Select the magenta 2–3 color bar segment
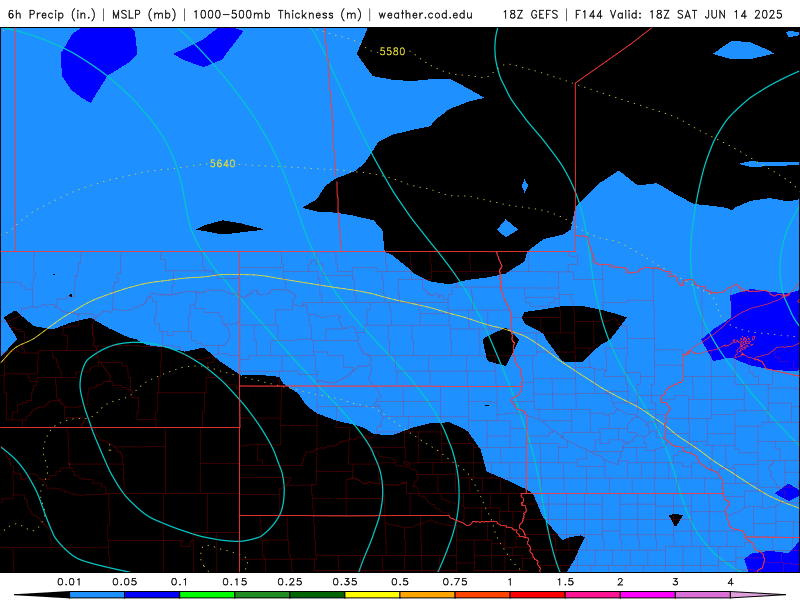Screen dimensions: 800x600 (648, 595)
